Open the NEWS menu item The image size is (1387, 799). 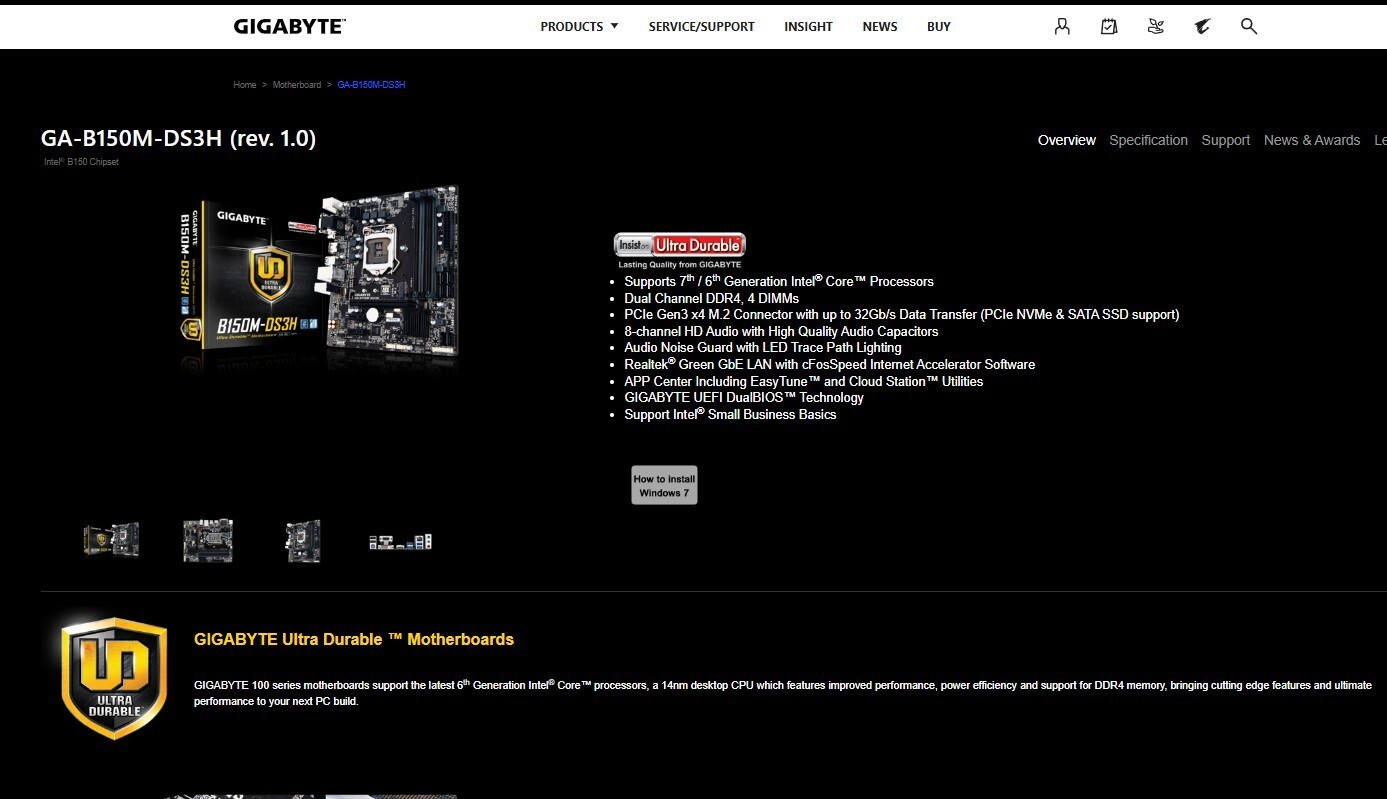click(880, 27)
